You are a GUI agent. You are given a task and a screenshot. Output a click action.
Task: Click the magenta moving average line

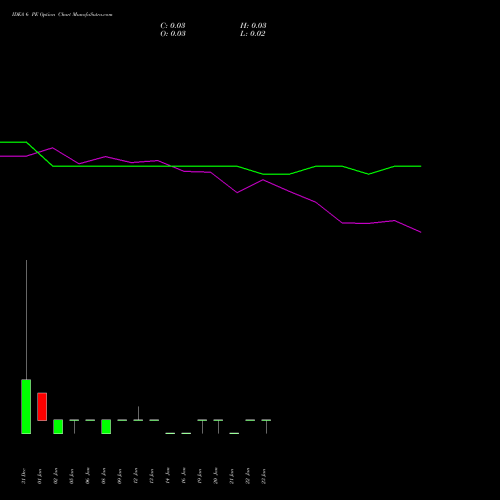(210, 172)
